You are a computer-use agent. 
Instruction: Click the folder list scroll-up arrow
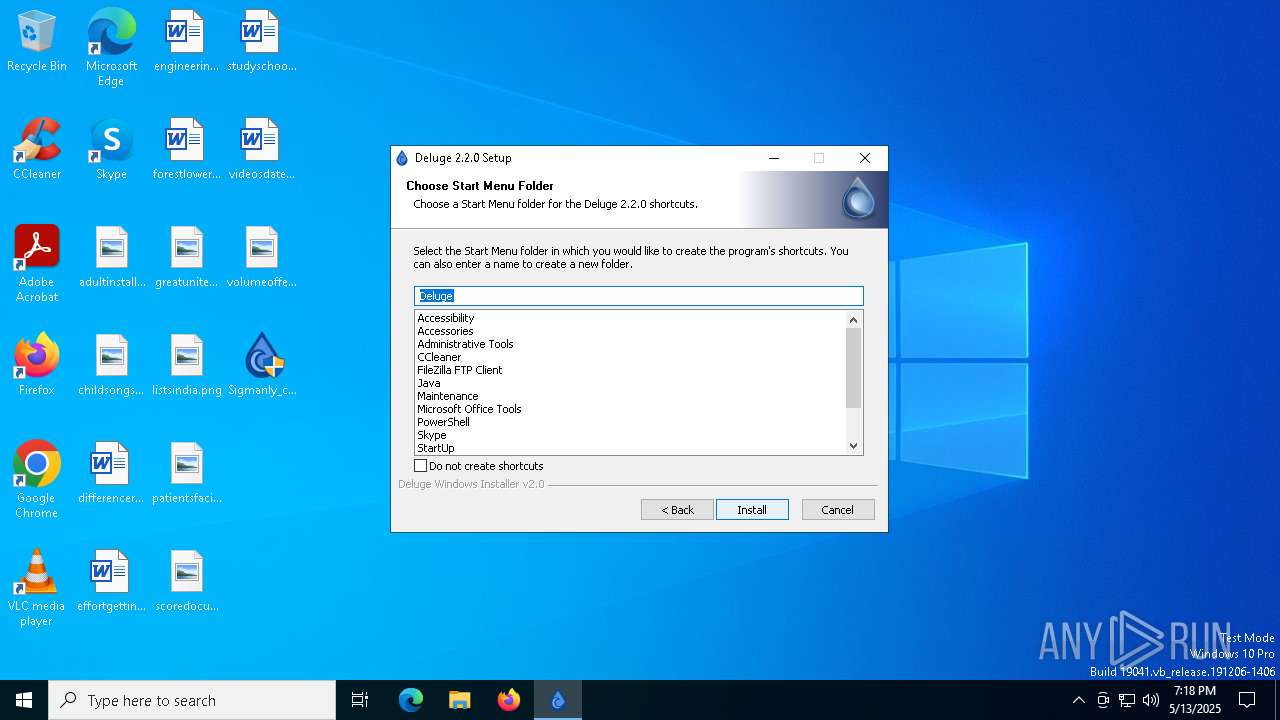(x=853, y=320)
